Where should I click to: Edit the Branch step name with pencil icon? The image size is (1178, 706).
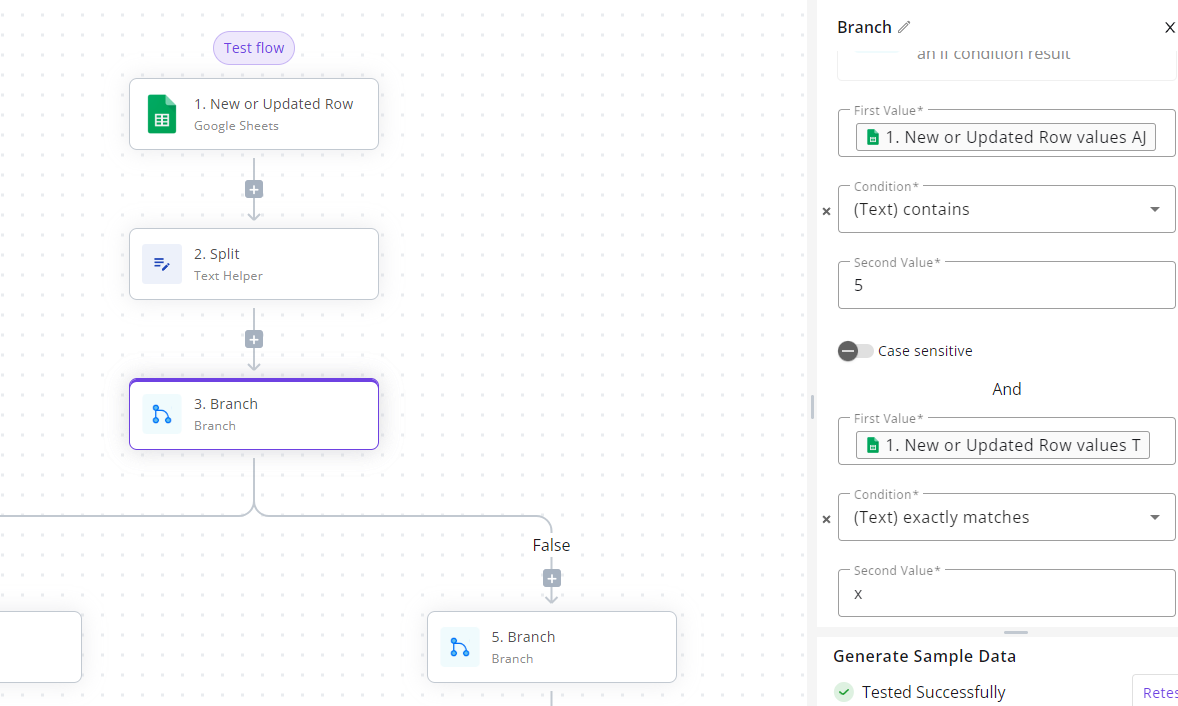[905, 27]
